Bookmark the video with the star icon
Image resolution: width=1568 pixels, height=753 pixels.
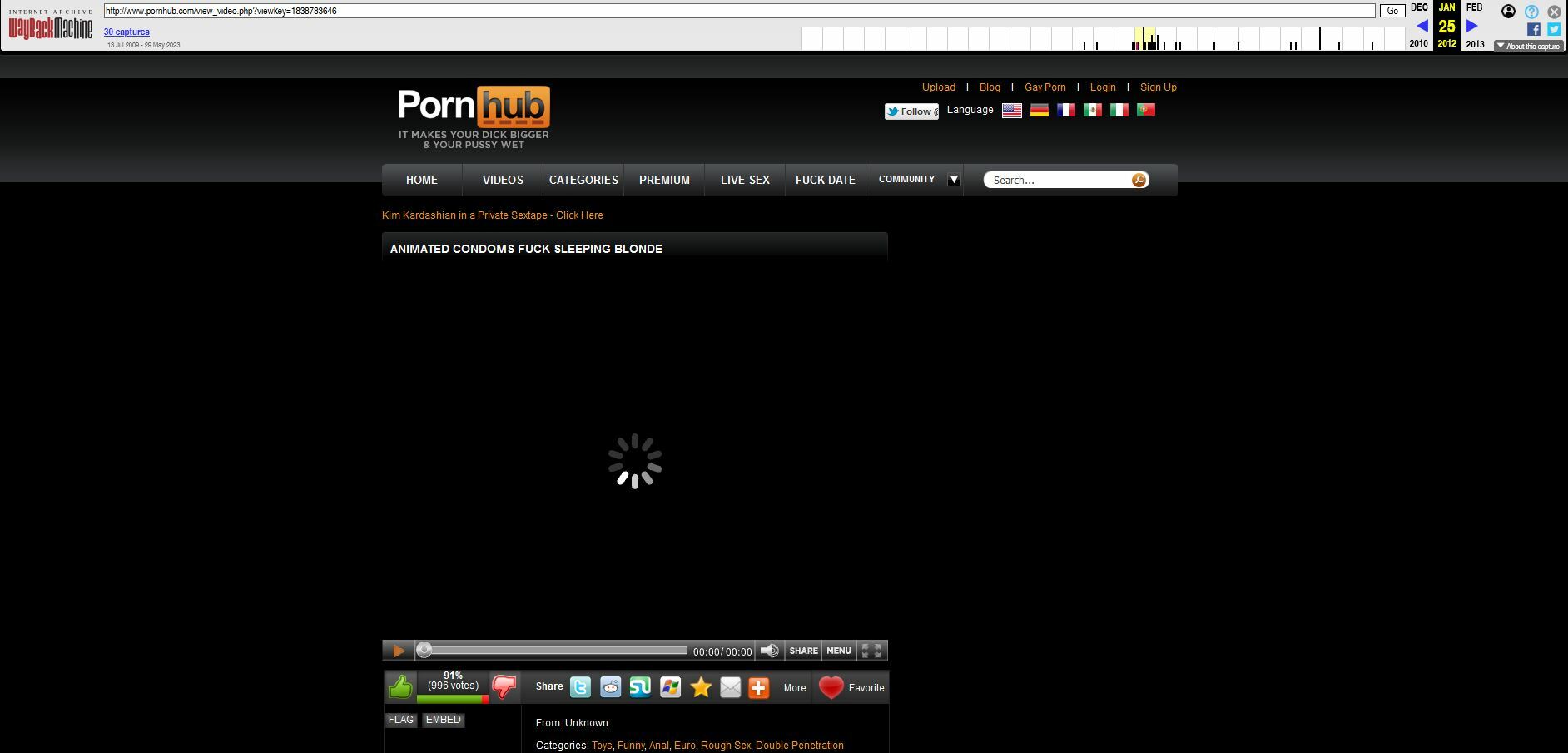(701, 687)
